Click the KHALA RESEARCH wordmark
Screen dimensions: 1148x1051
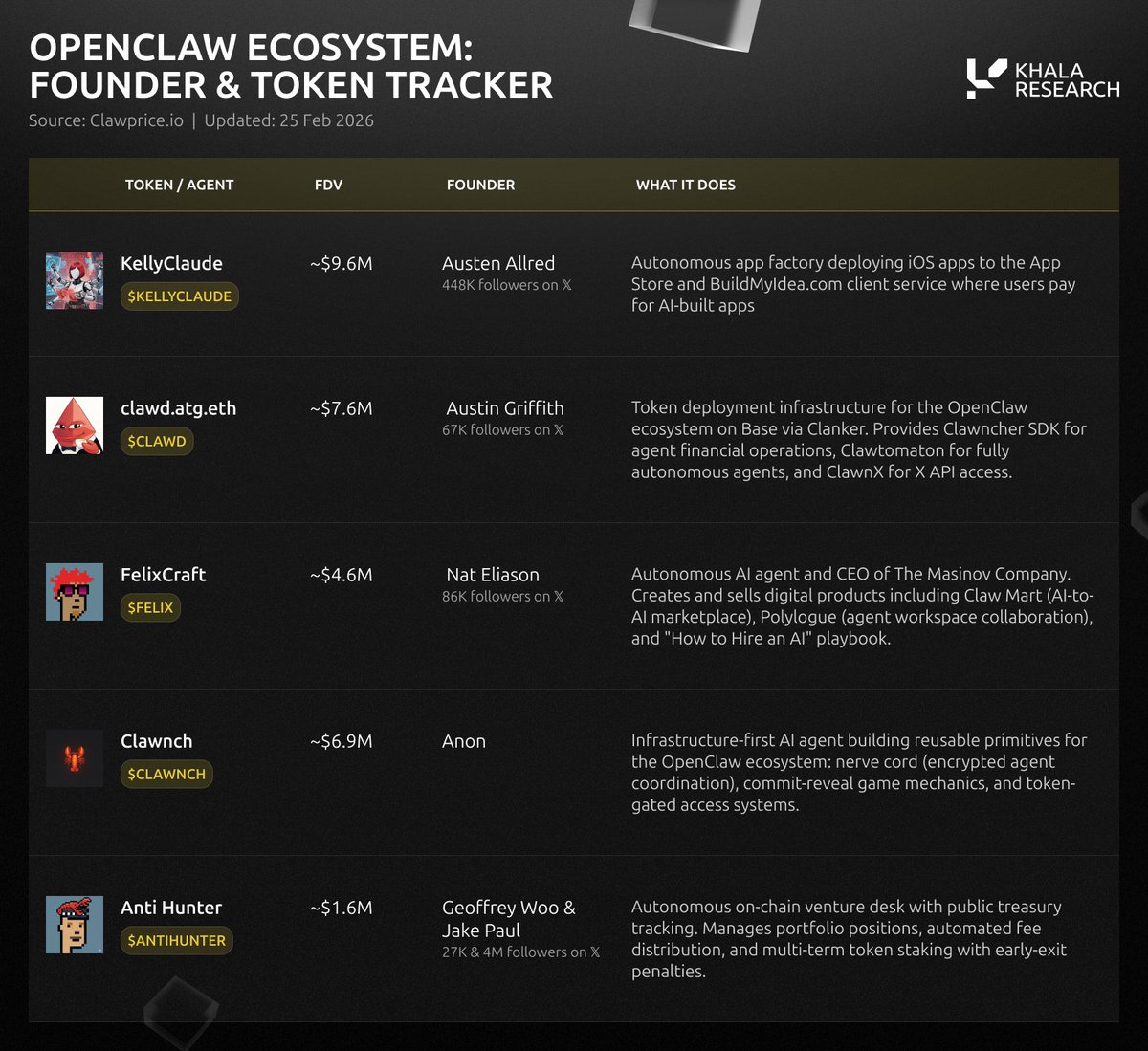(x=1067, y=80)
